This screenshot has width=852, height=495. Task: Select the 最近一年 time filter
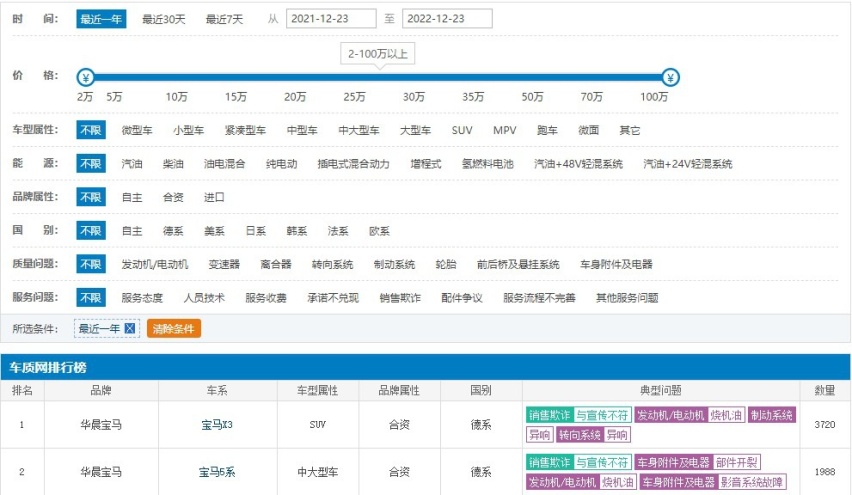pyautogui.click(x=101, y=19)
